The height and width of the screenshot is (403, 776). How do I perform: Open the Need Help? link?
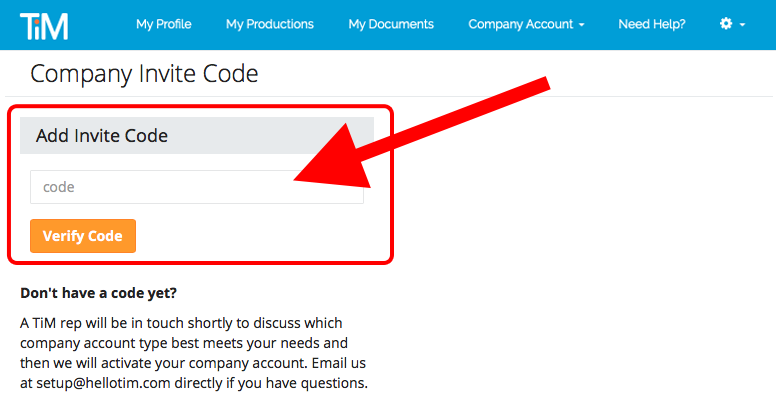click(x=652, y=24)
